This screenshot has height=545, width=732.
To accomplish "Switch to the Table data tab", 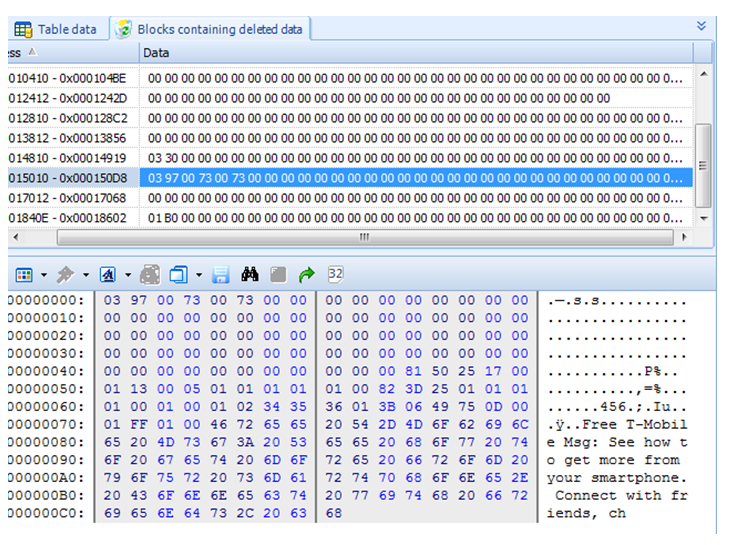I will pyautogui.click(x=56, y=29).
